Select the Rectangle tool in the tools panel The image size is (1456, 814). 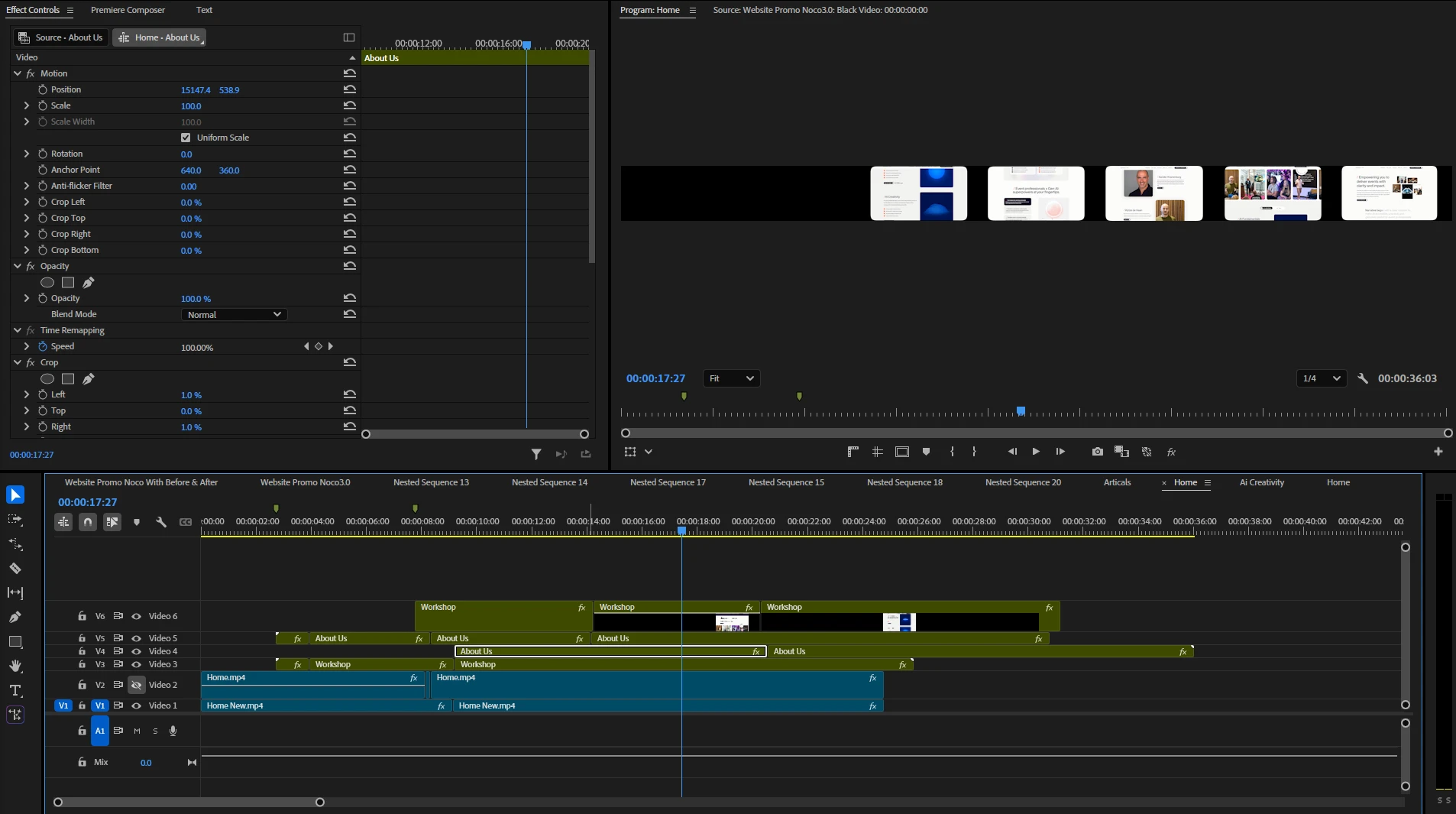coord(15,641)
